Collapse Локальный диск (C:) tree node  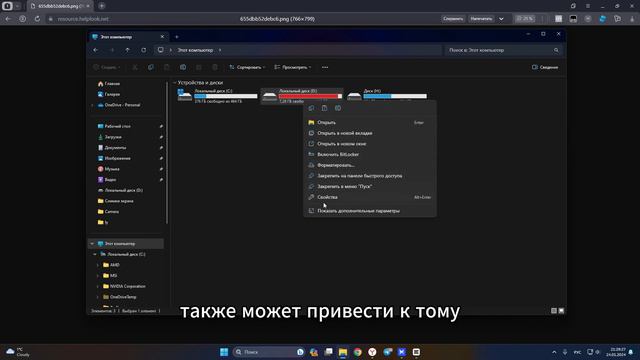coord(95,254)
